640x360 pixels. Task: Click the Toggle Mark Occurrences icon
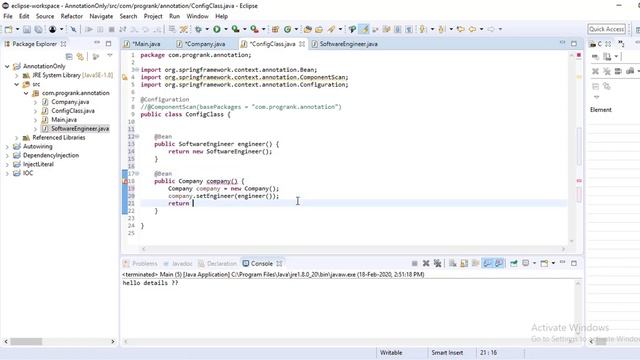pyautogui.click(x=364, y=29)
